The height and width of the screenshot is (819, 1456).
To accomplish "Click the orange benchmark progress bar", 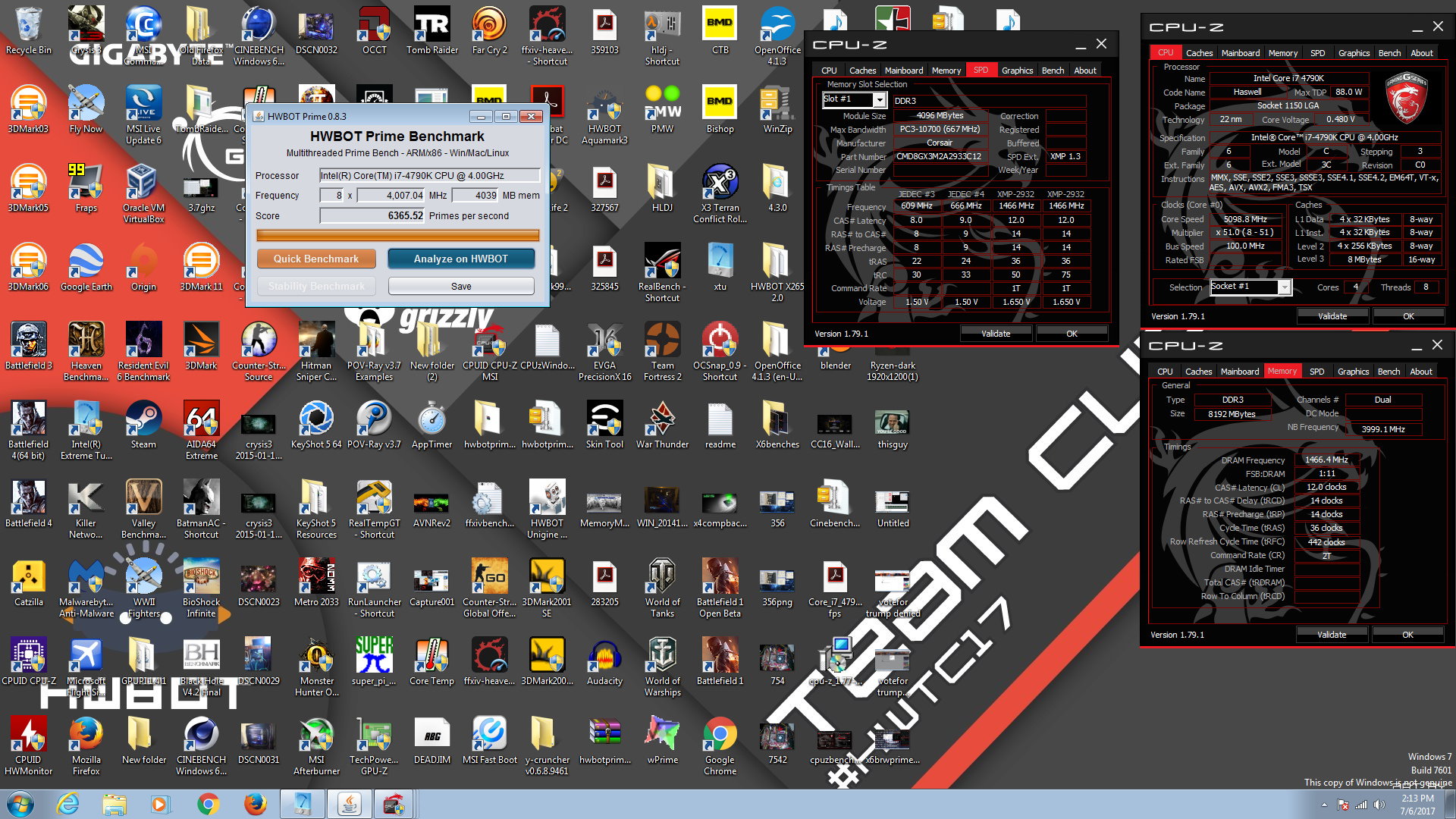I will point(398,236).
